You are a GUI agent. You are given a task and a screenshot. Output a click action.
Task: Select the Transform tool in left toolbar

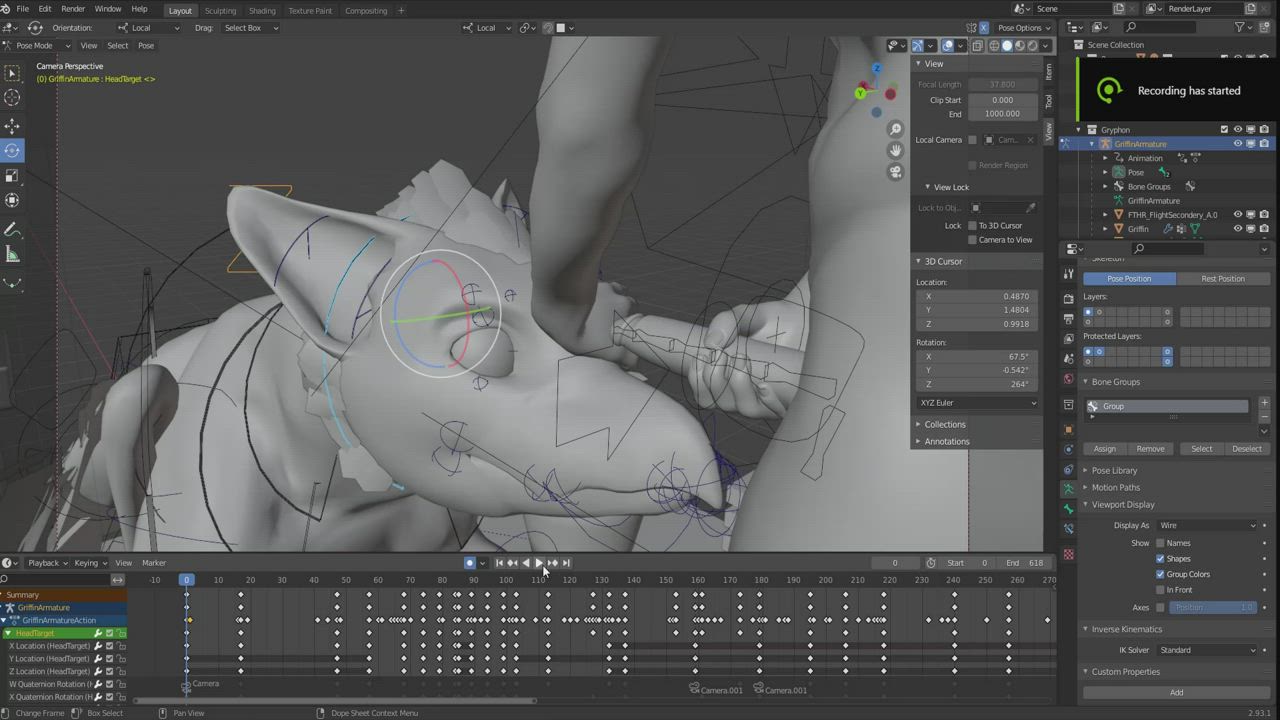click(x=12, y=201)
